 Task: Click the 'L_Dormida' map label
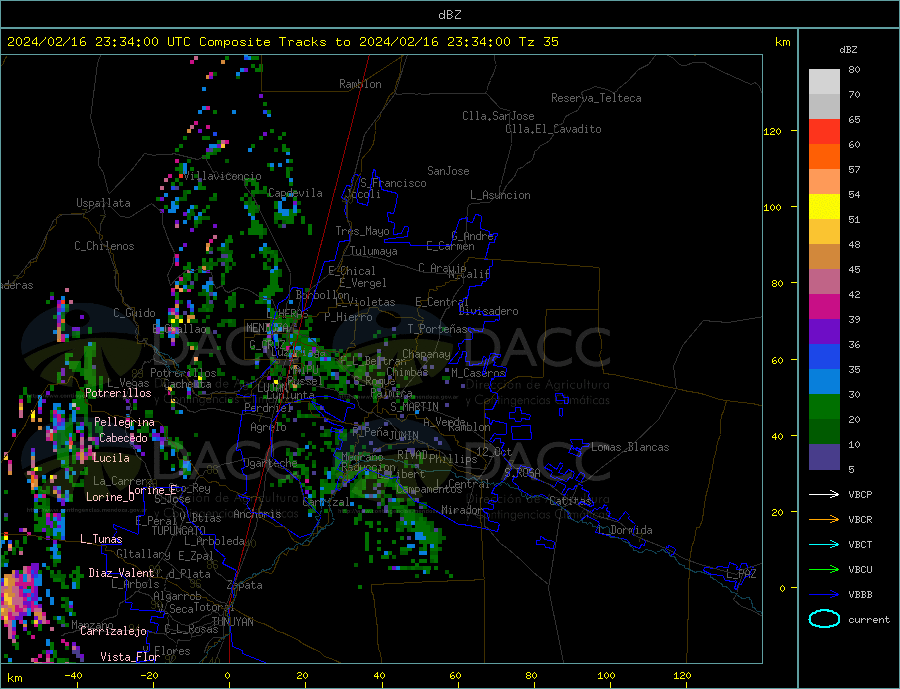coord(625,530)
